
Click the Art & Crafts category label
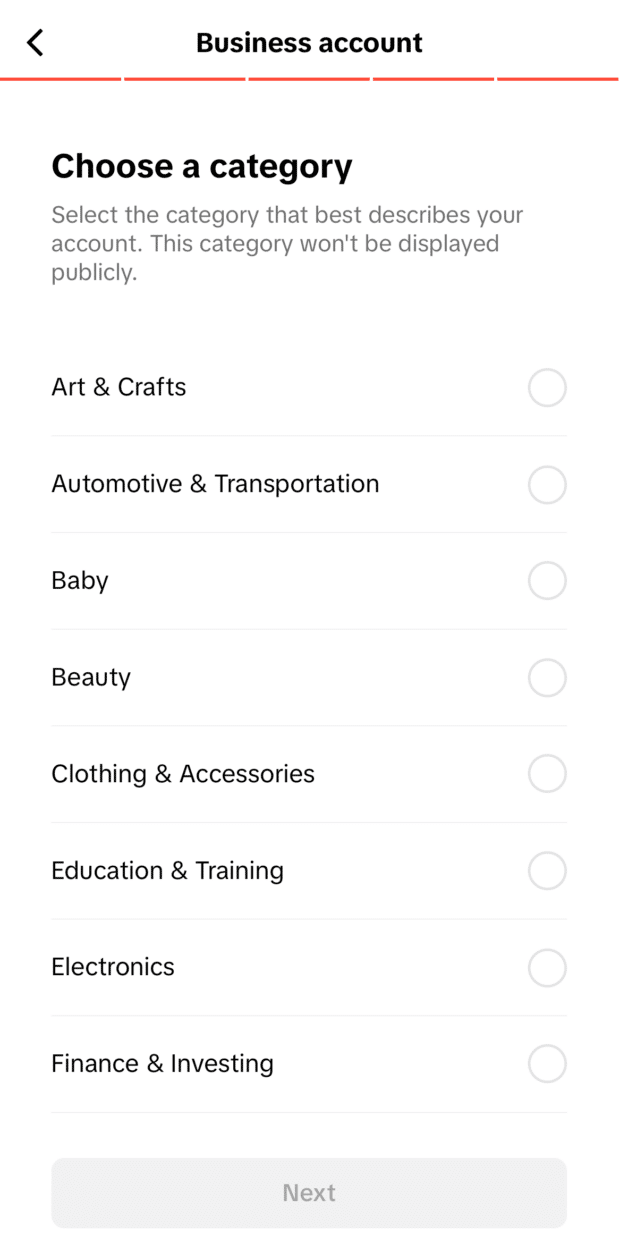tap(119, 387)
